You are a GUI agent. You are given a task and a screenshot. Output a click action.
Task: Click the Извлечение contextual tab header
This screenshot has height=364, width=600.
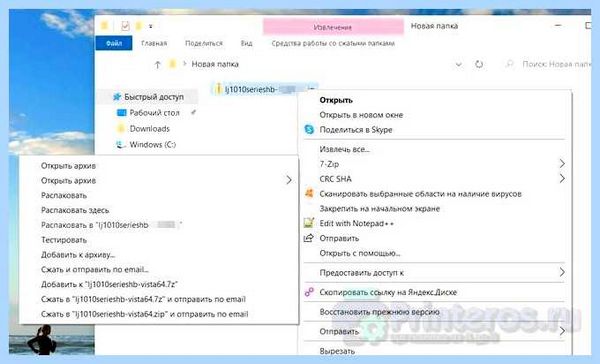pos(333,27)
